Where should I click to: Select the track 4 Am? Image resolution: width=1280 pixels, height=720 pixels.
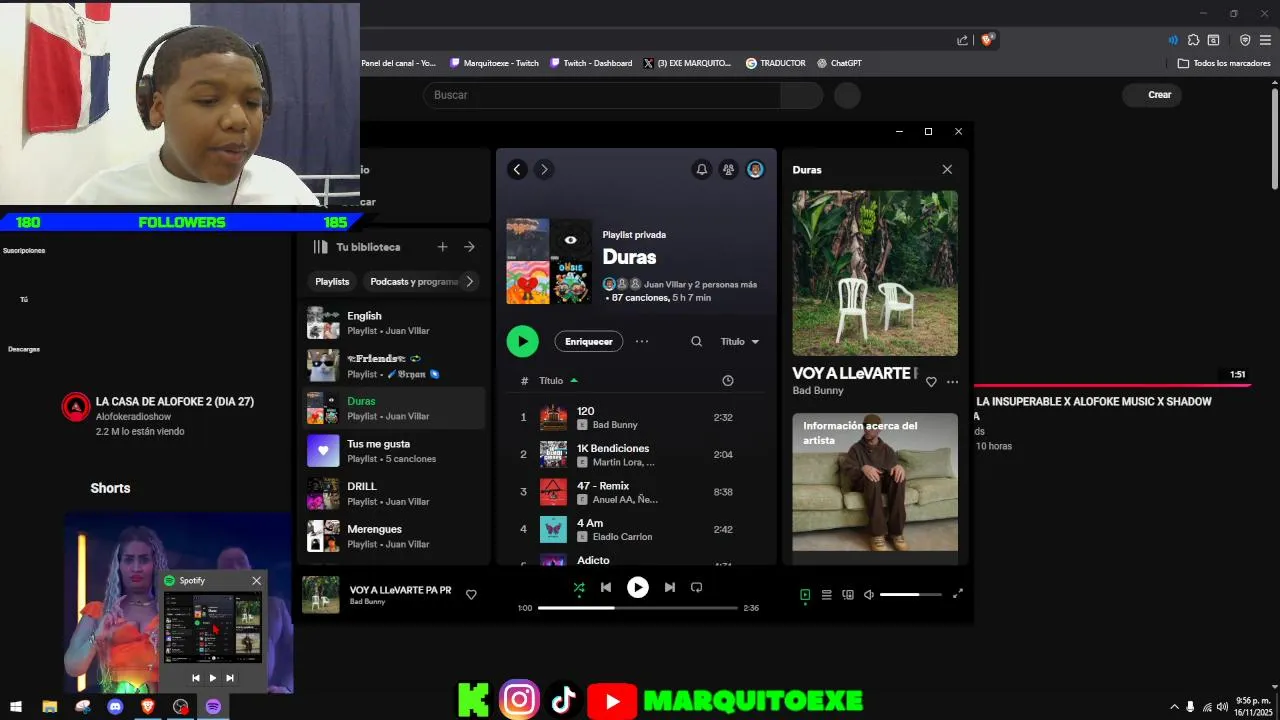point(638,529)
